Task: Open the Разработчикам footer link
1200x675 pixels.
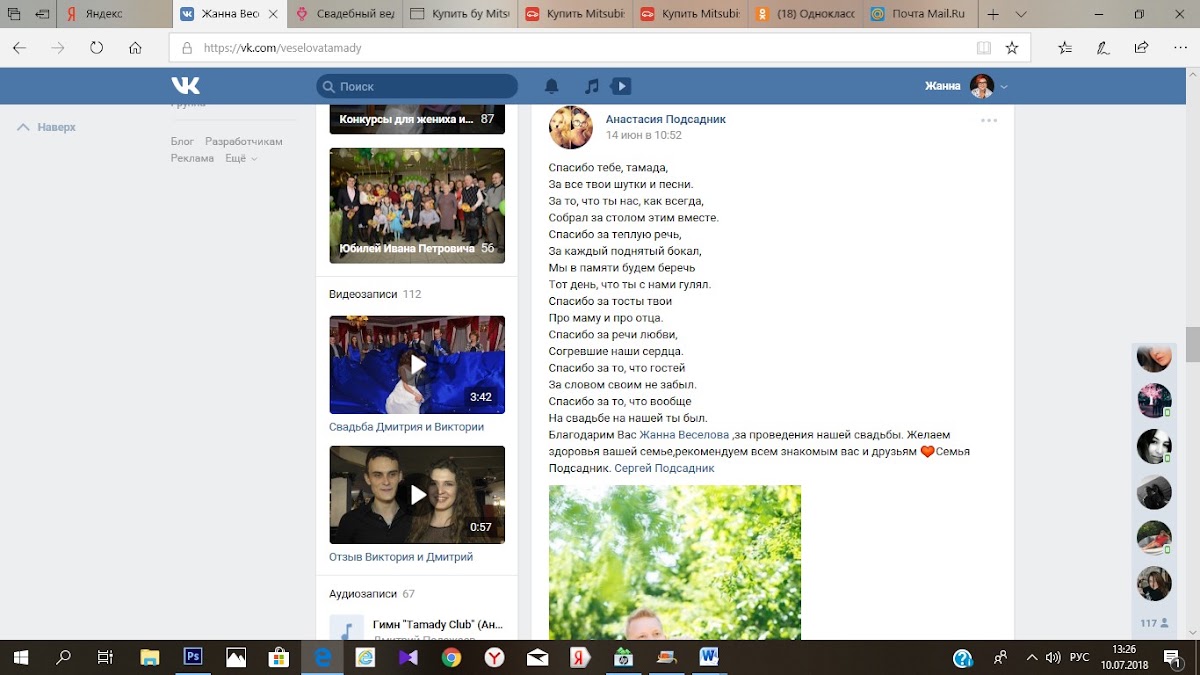Action: (x=244, y=142)
